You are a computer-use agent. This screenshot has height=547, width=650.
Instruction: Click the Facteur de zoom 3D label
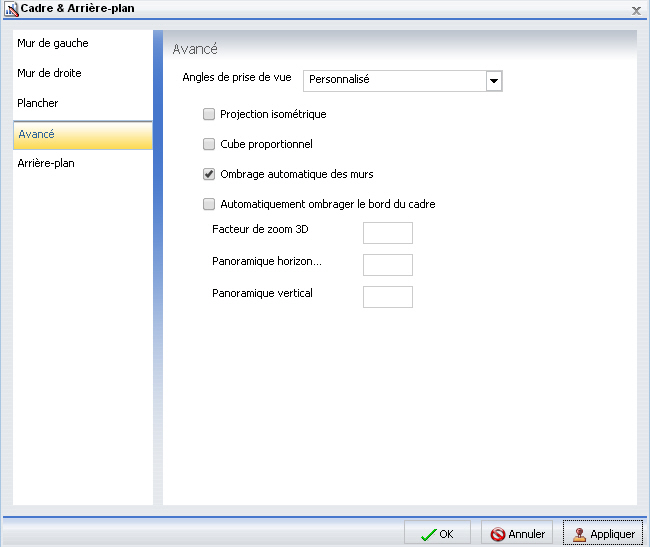260,229
